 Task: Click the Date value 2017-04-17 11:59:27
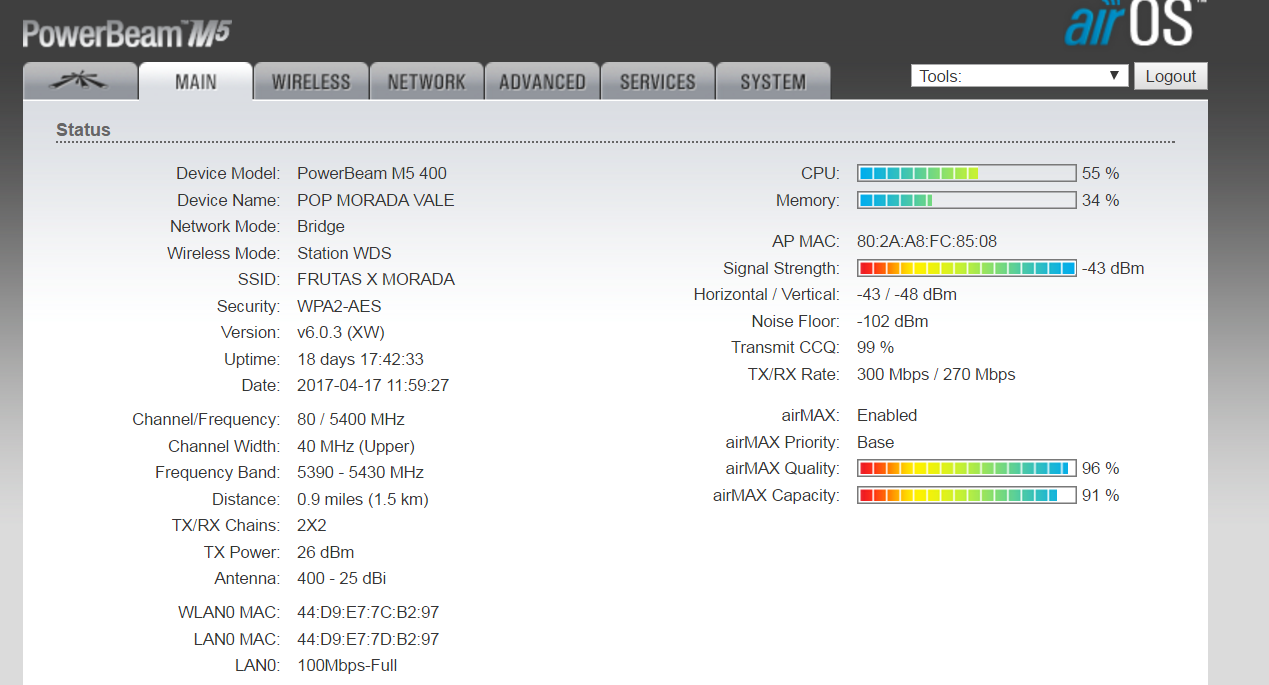pyautogui.click(x=373, y=385)
